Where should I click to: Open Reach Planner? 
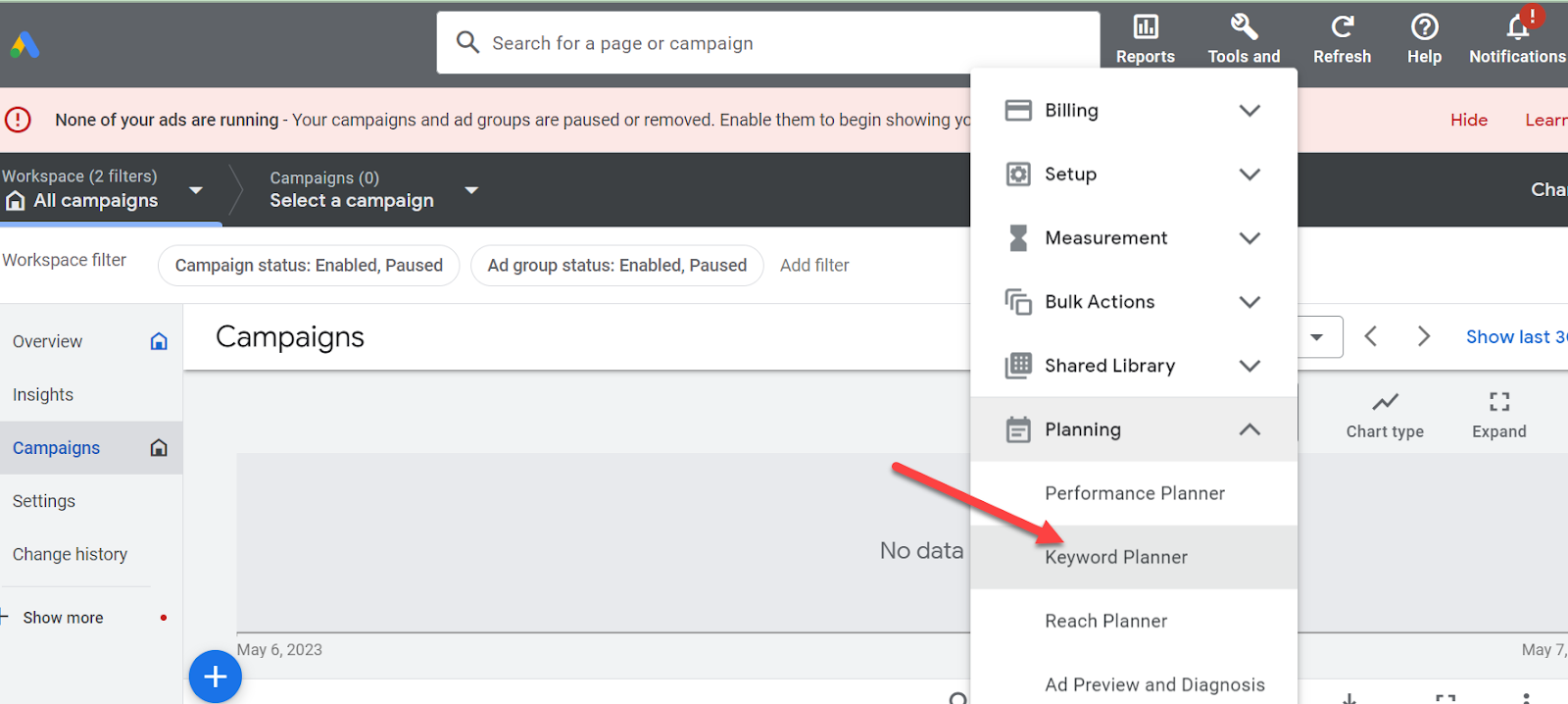coord(1134,621)
